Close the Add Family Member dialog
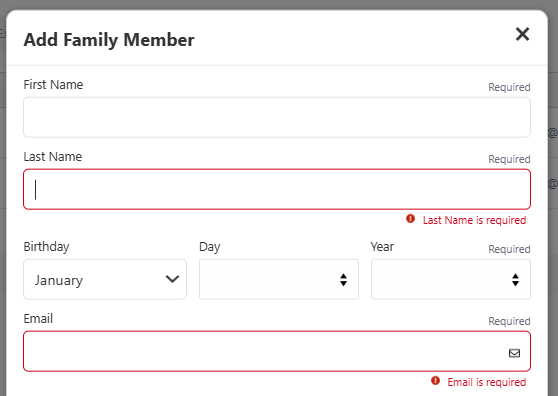Viewport: 558px width, 396px height. [x=522, y=34]
